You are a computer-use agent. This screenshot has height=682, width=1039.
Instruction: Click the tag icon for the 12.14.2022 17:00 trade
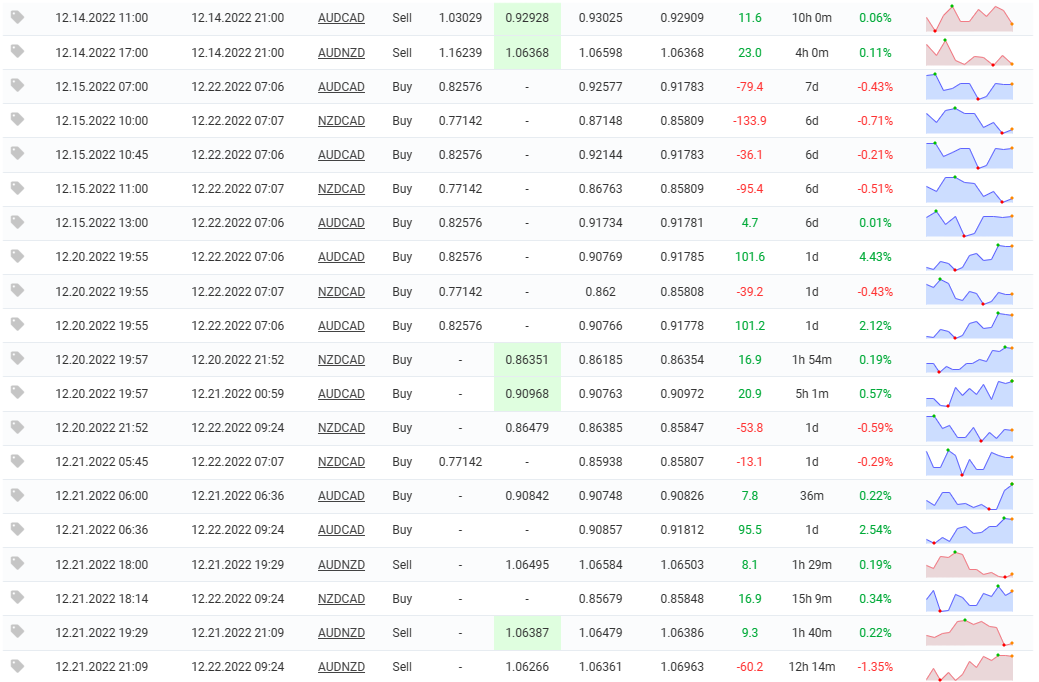18,51
